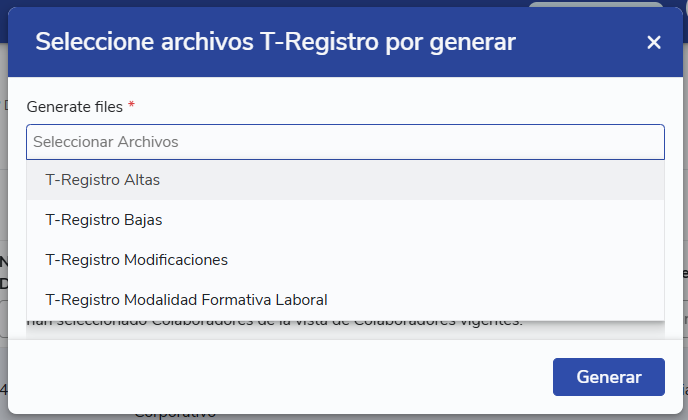Close the T-Registro dialog with the X icon
Screen dimensions: 688x420
tap(654, 42)
